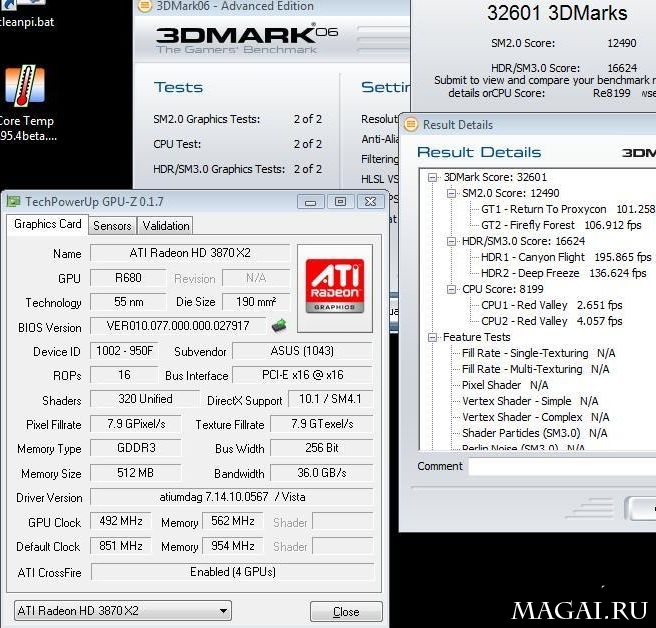Maximize the GPU-Z window
This screenshot has height=628, width=656.
coord(340,202)
